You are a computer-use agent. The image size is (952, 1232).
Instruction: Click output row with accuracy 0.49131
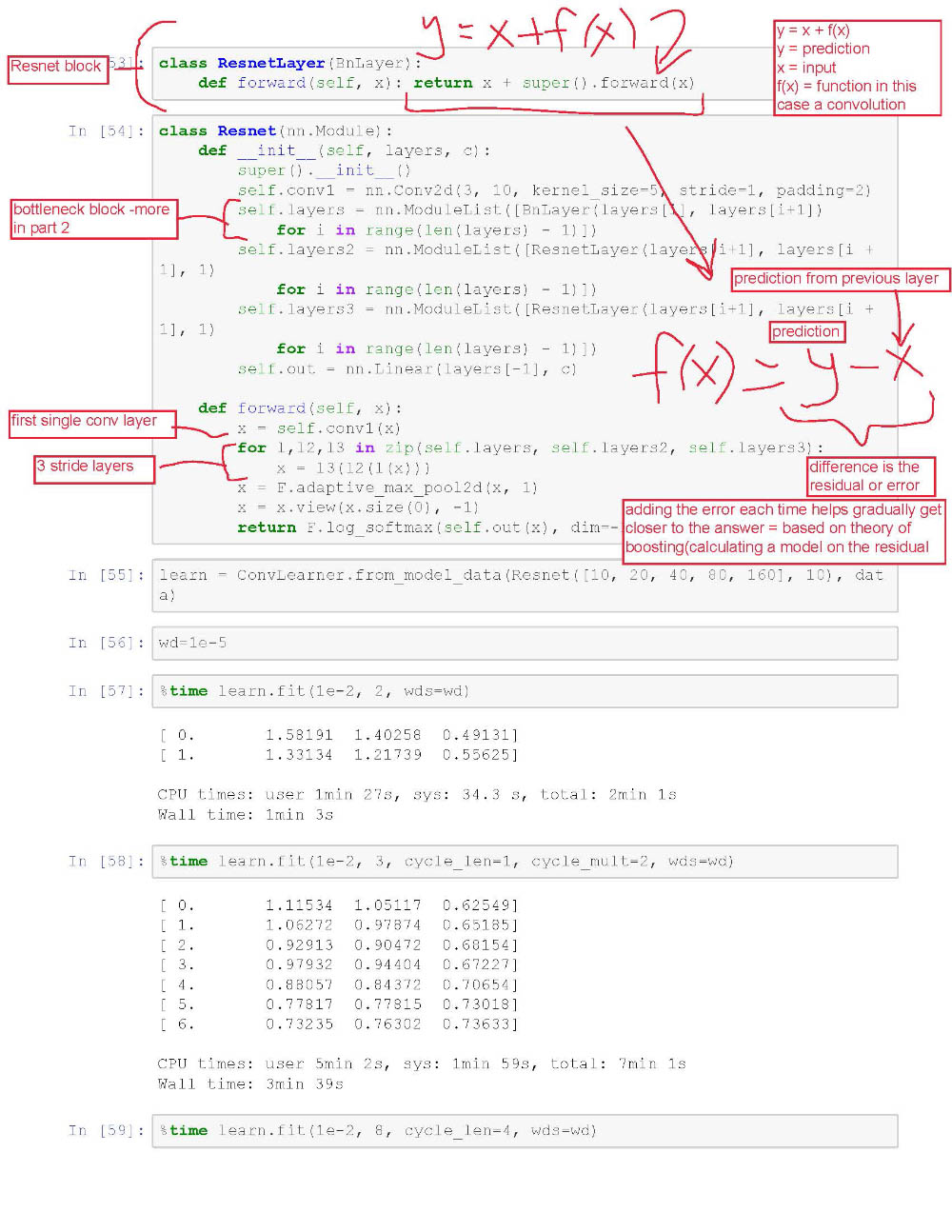pyautogui.click(x=339, y=735)
